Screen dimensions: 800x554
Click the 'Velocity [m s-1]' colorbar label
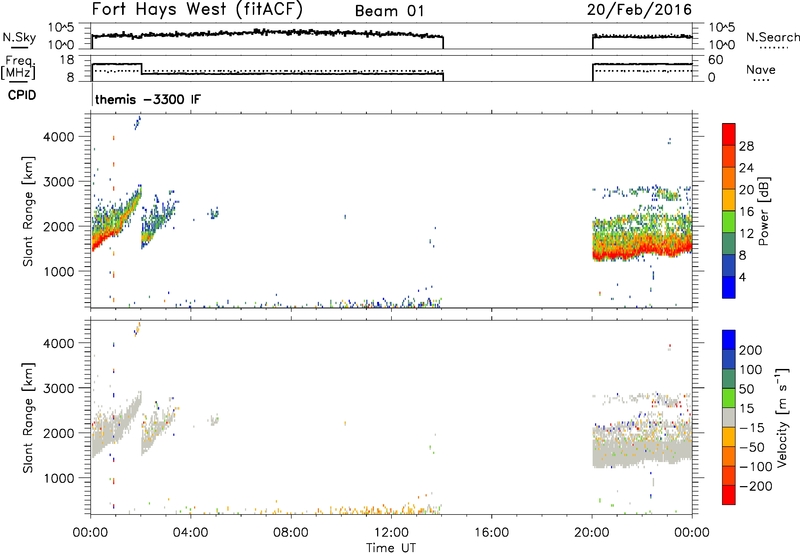(x=782, y=417)
